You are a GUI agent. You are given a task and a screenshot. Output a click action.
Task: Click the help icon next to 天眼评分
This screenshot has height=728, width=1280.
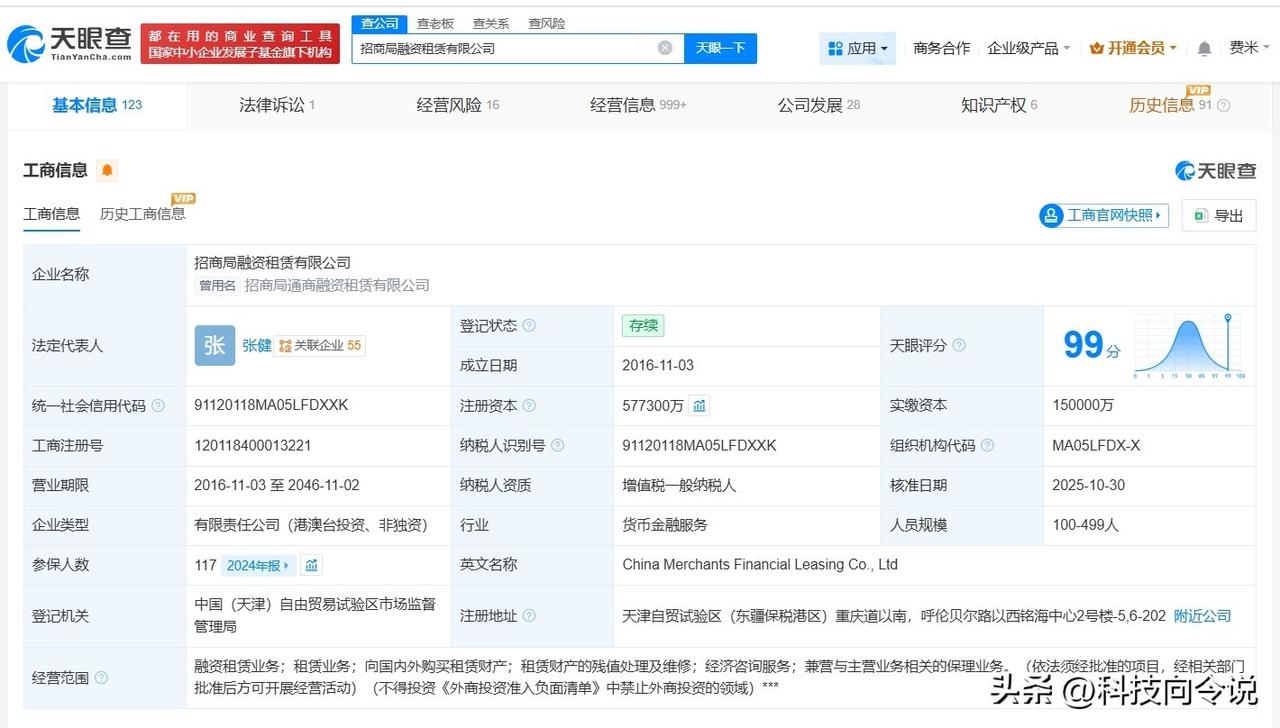(959, 346)
